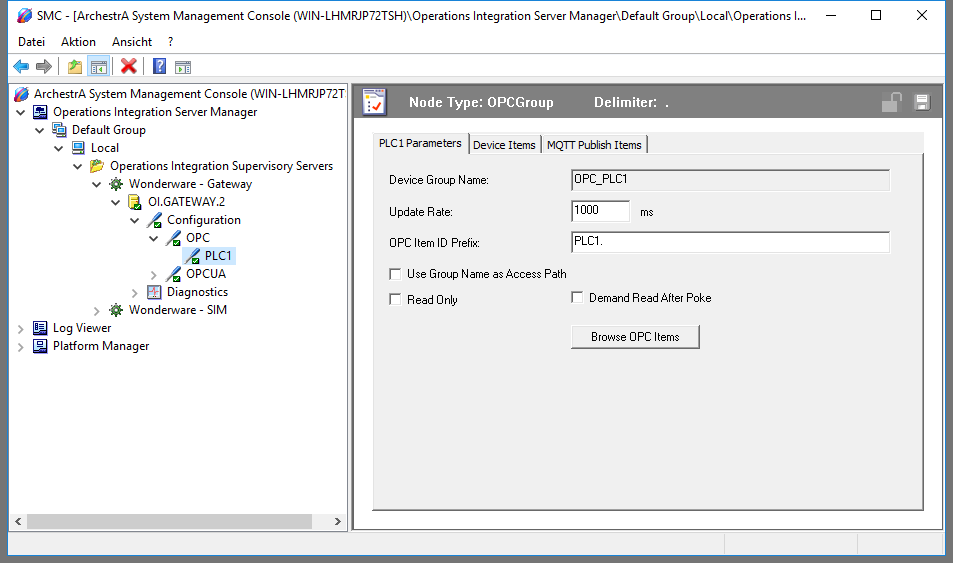
Task: Click the Browse OPC Items button
Action: (x=634, y=337)
